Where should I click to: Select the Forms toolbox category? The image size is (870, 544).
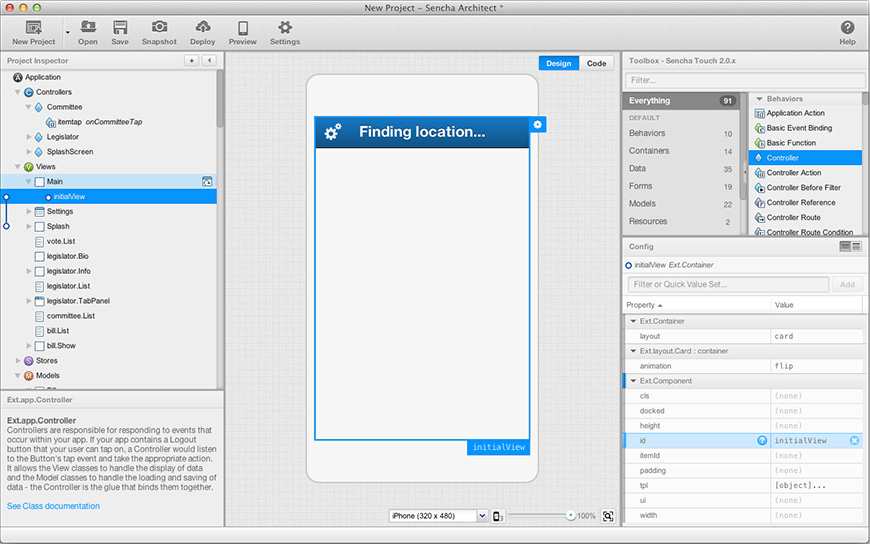pyautogui.click(x=681, y=187)
